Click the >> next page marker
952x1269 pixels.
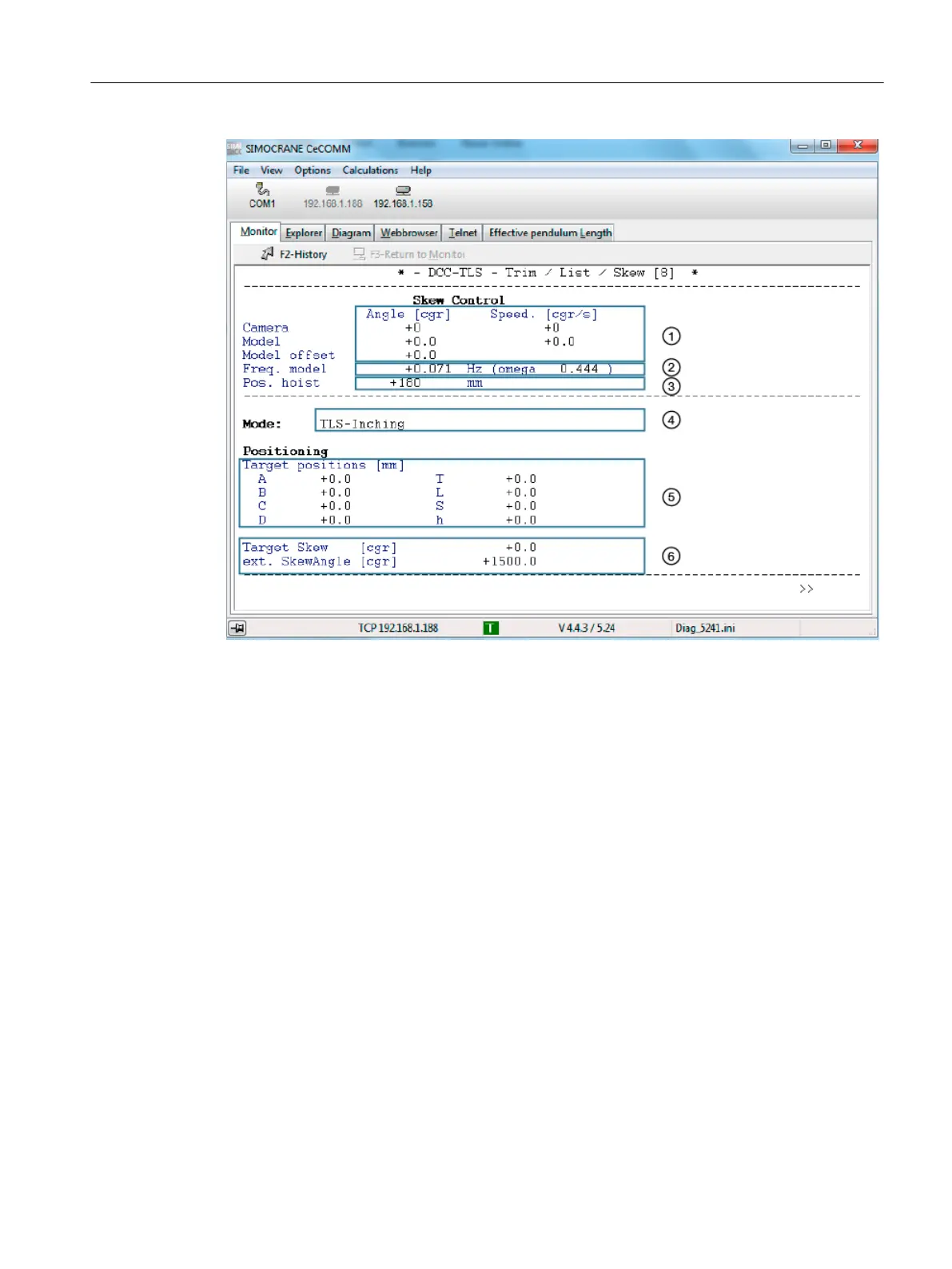click(806, 589)
